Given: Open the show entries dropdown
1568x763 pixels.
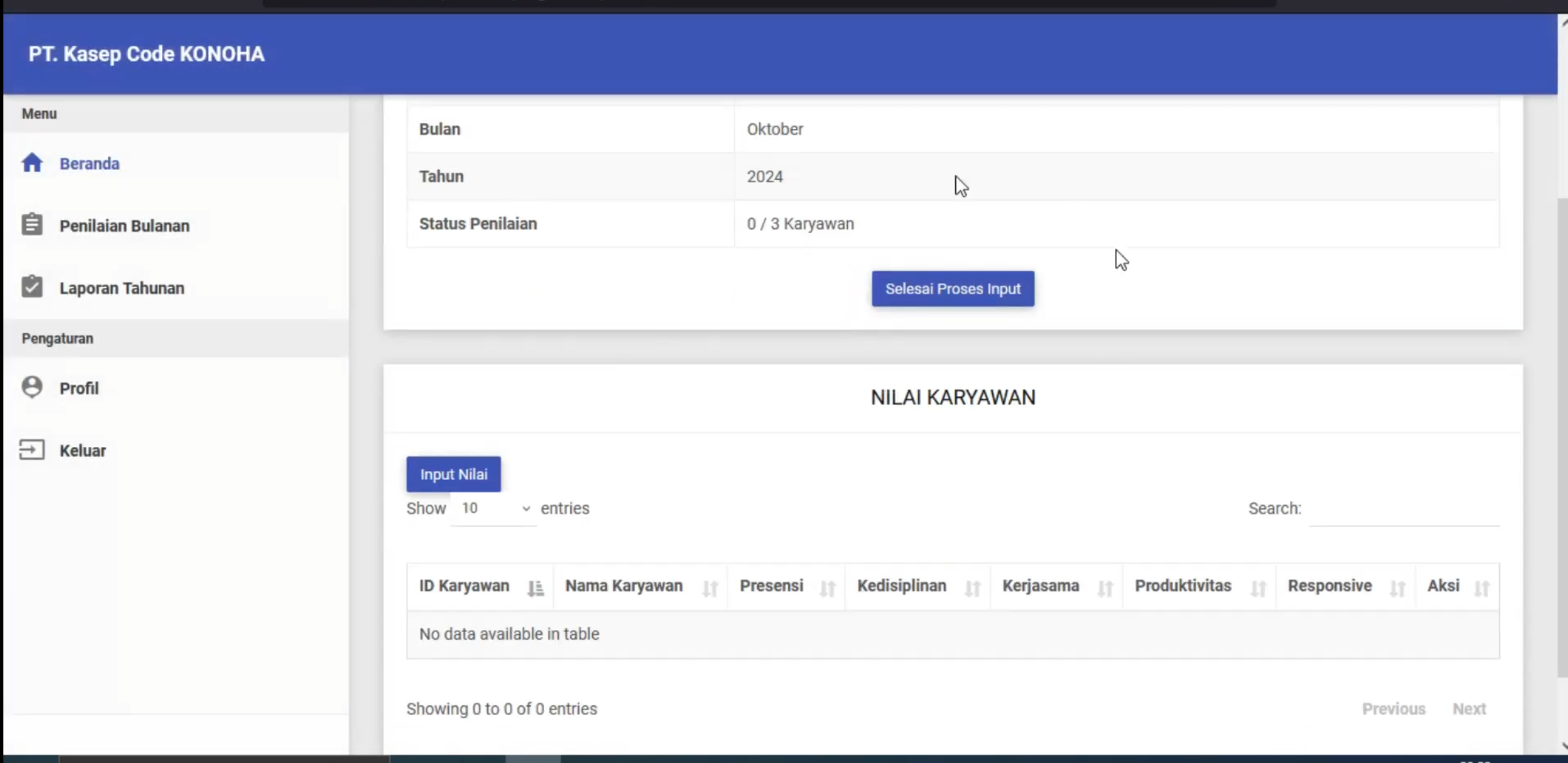Looking at the screenshot, I should (494, 508).
